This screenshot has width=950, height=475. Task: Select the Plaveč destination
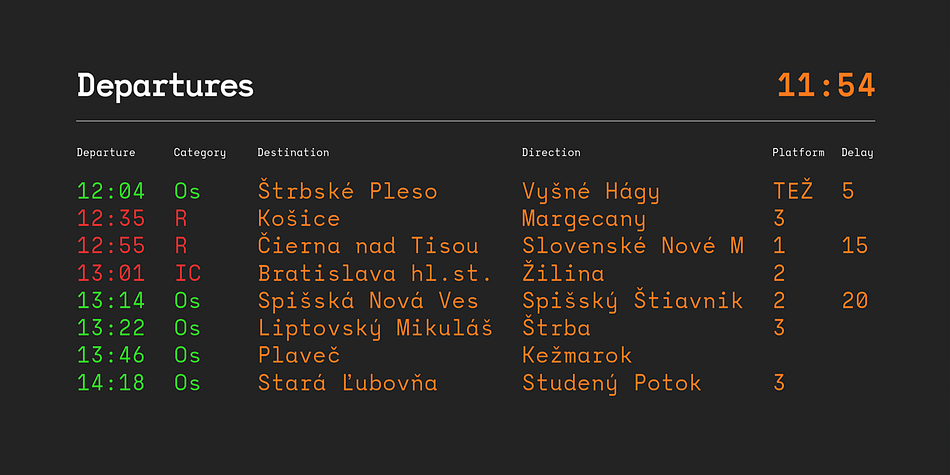click(x=299, y=354)
